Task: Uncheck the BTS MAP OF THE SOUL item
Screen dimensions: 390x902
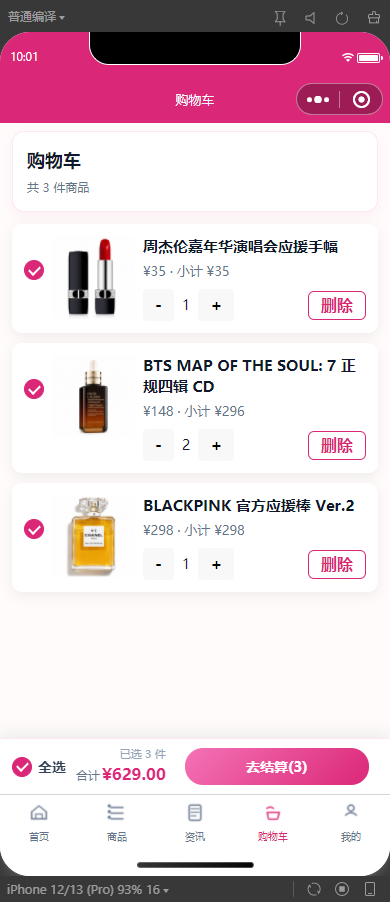Action: (34, 389)
